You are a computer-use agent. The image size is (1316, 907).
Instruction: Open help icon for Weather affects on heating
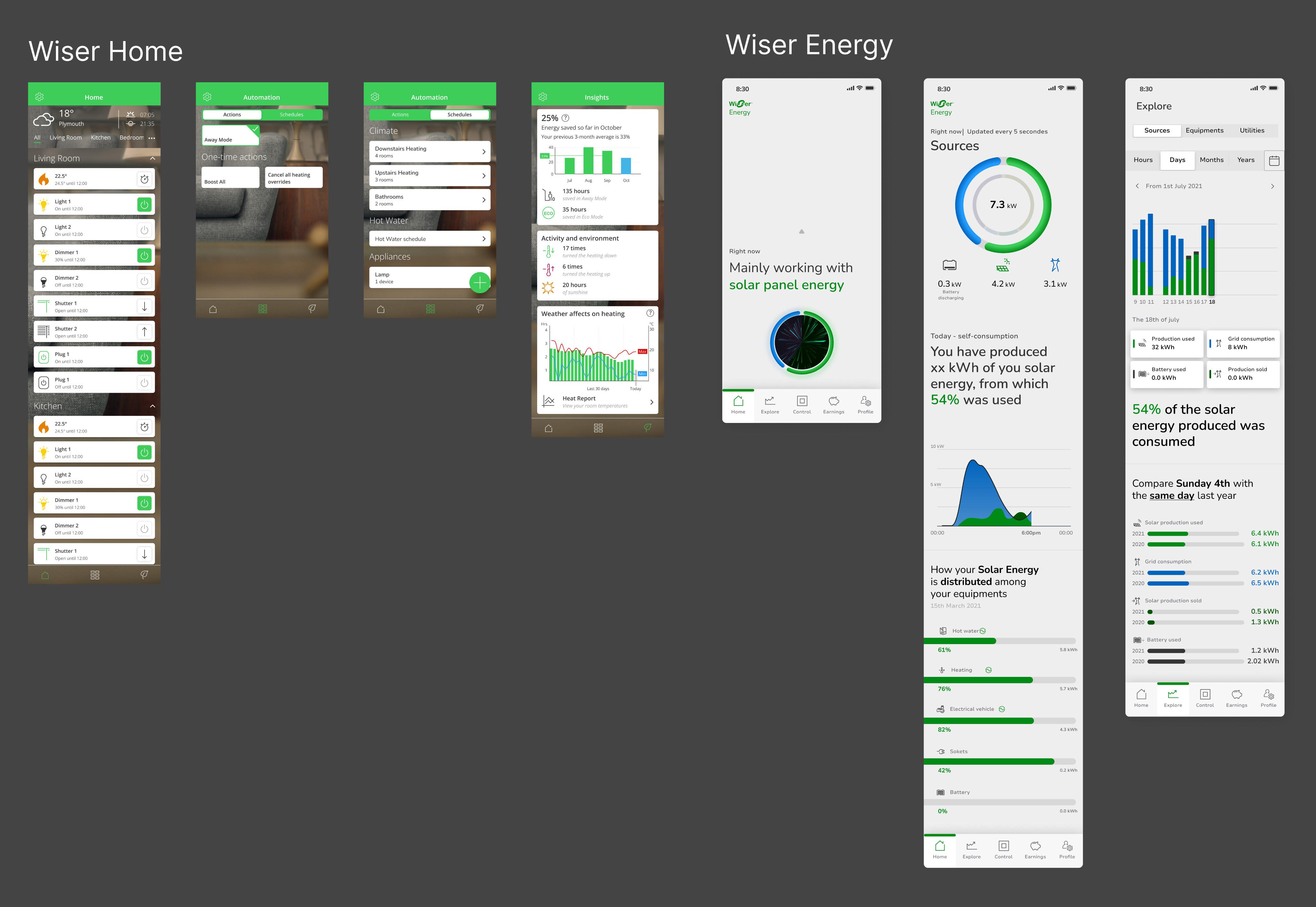click(x=650, y=313)
